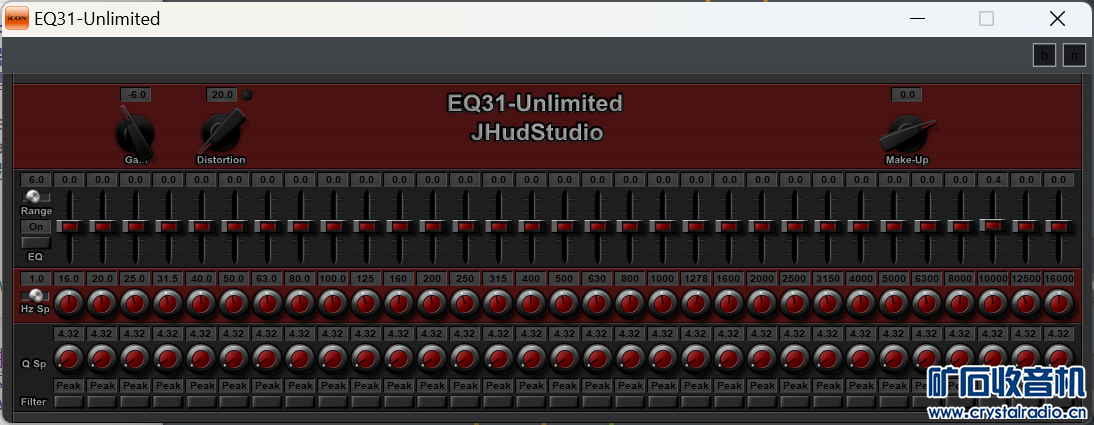Click the Make-Up knob

(x=906, y=132)
